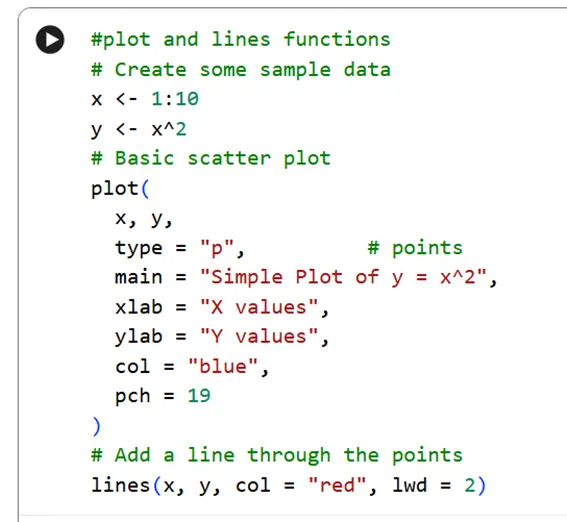
Task: Click '# Add a line through the points' comment
Action: 277,455
